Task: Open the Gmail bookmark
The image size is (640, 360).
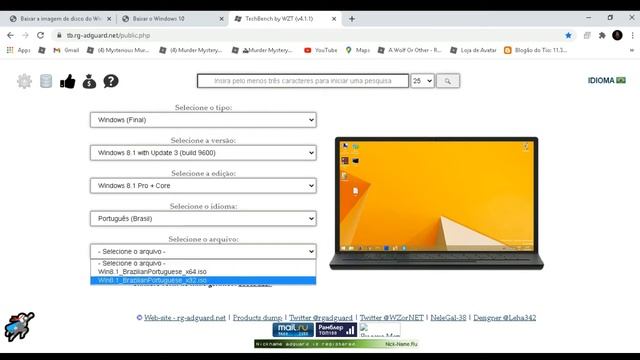Action: click(66, 50)
